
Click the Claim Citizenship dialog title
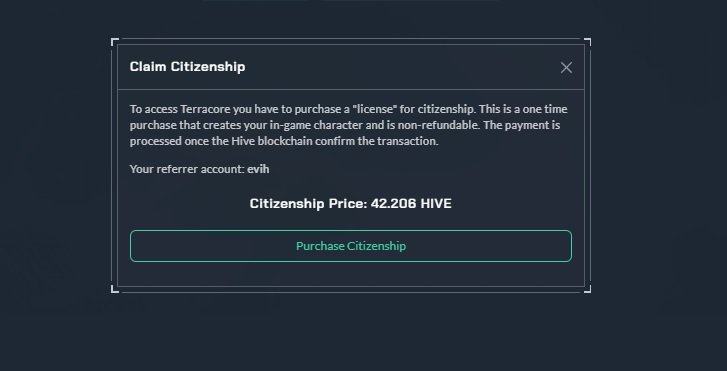tap(187, 67)
